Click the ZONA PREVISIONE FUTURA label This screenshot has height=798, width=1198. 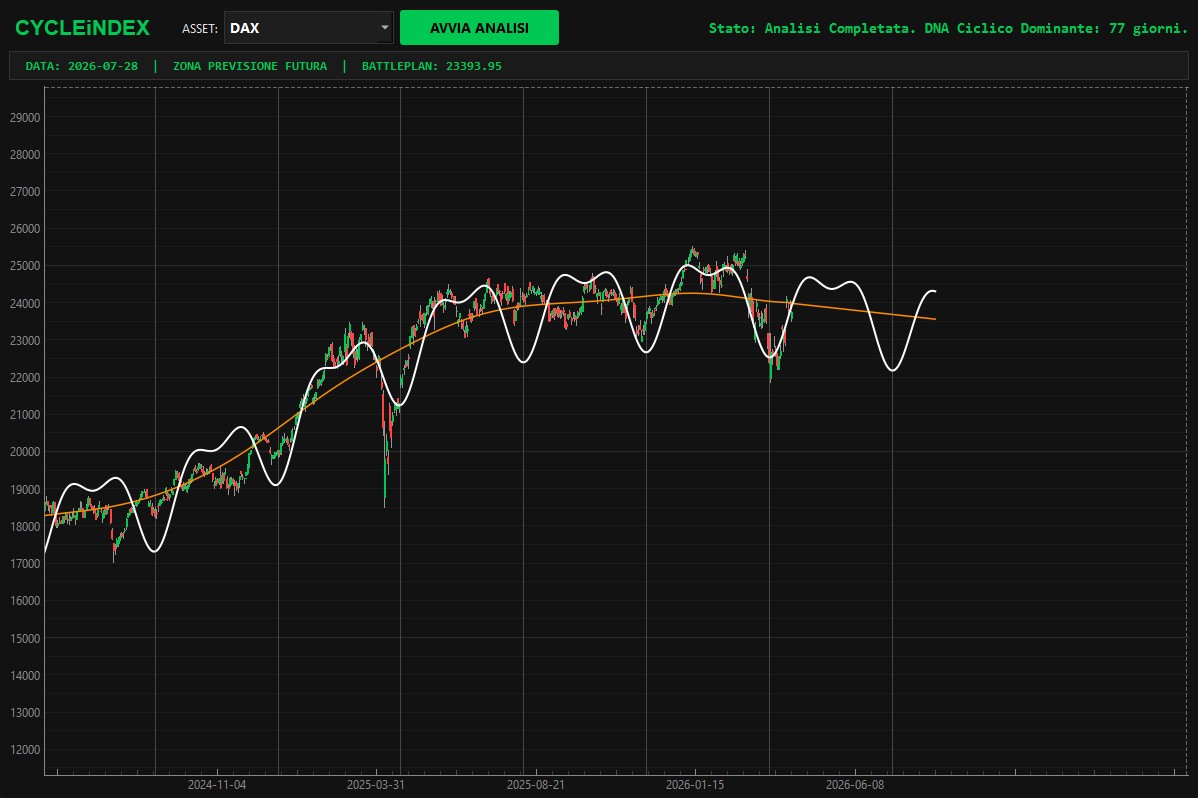[250, 66]
